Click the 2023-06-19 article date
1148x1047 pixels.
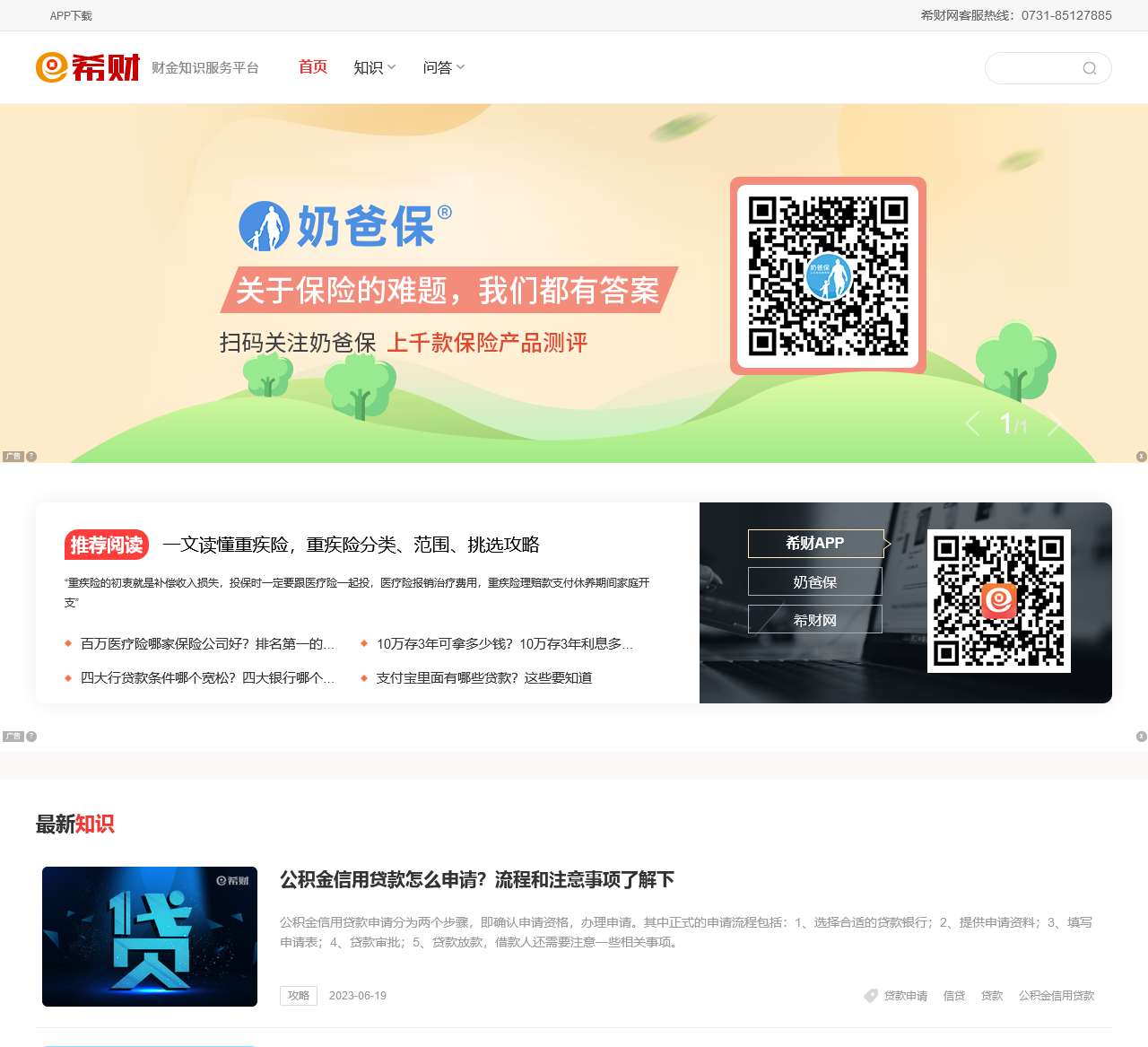(358, 996)
